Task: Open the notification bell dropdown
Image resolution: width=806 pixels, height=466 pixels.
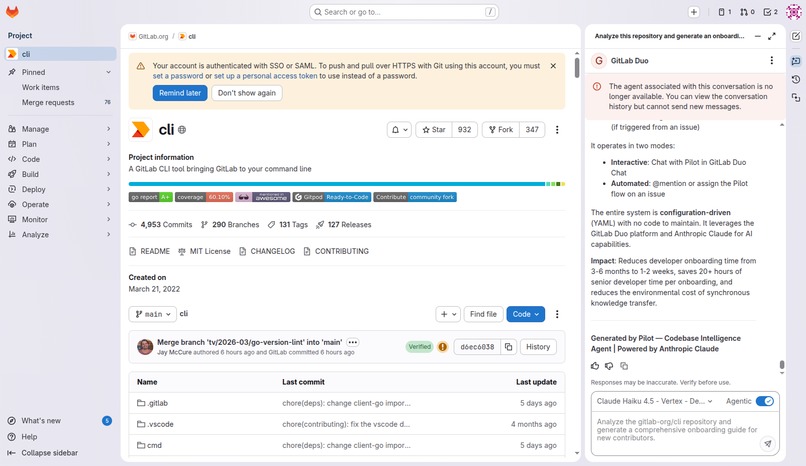Action: point(399,130)
